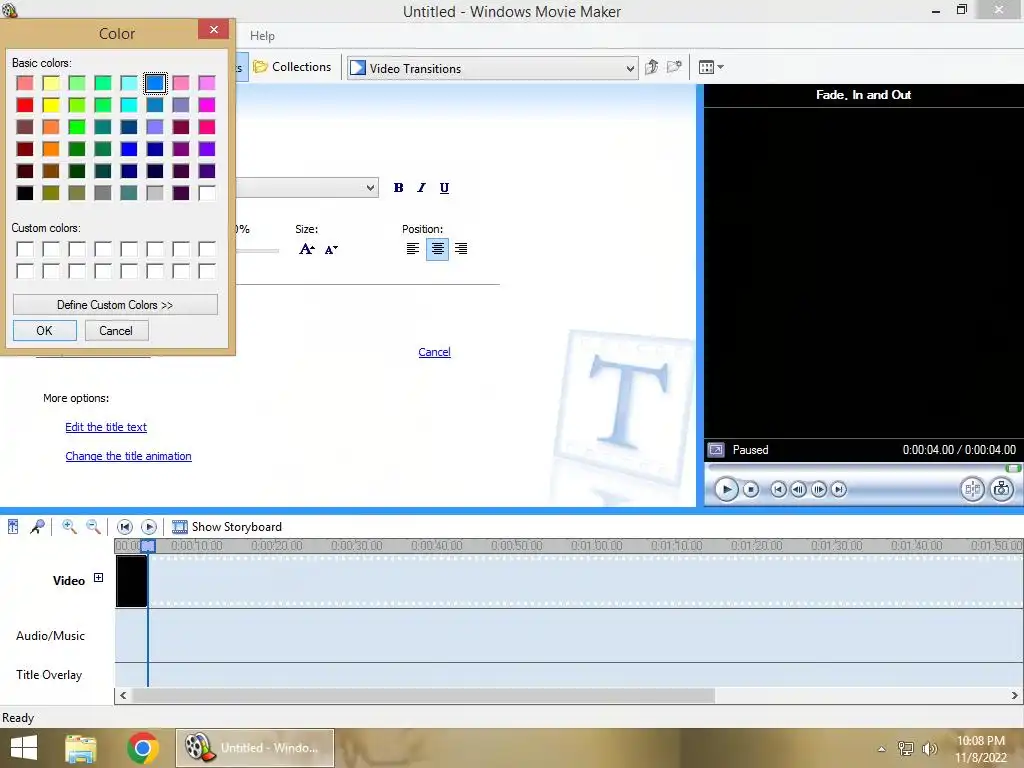
Task: Select the black title clip on timeline
Action: click(131, 581)
